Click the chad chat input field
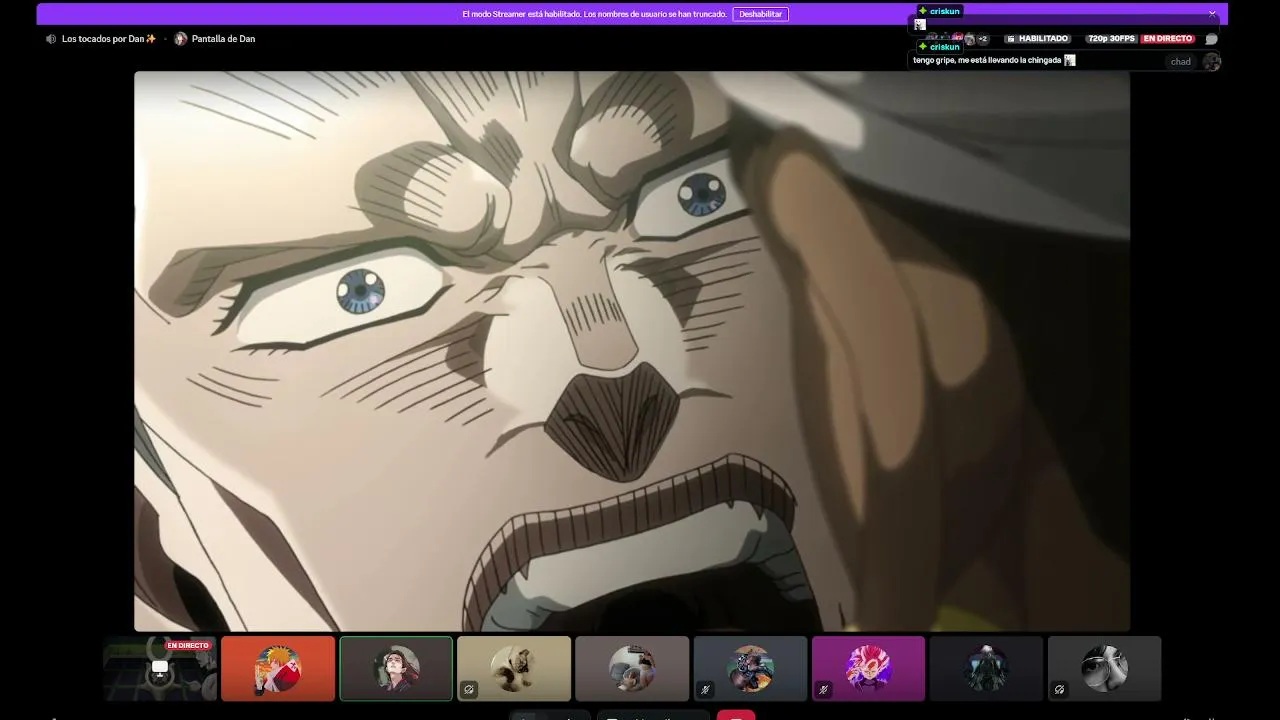Viewport: 1280px width, 720px height. [1181, 61]
